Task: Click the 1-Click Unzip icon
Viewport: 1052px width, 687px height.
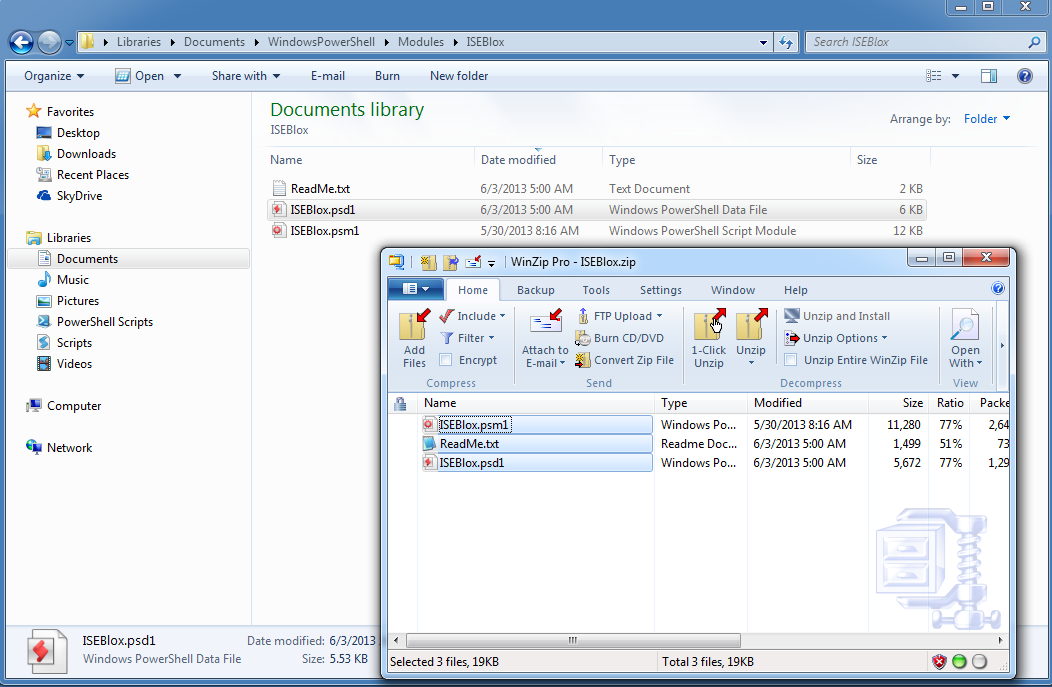Action: tap(709, 325)
